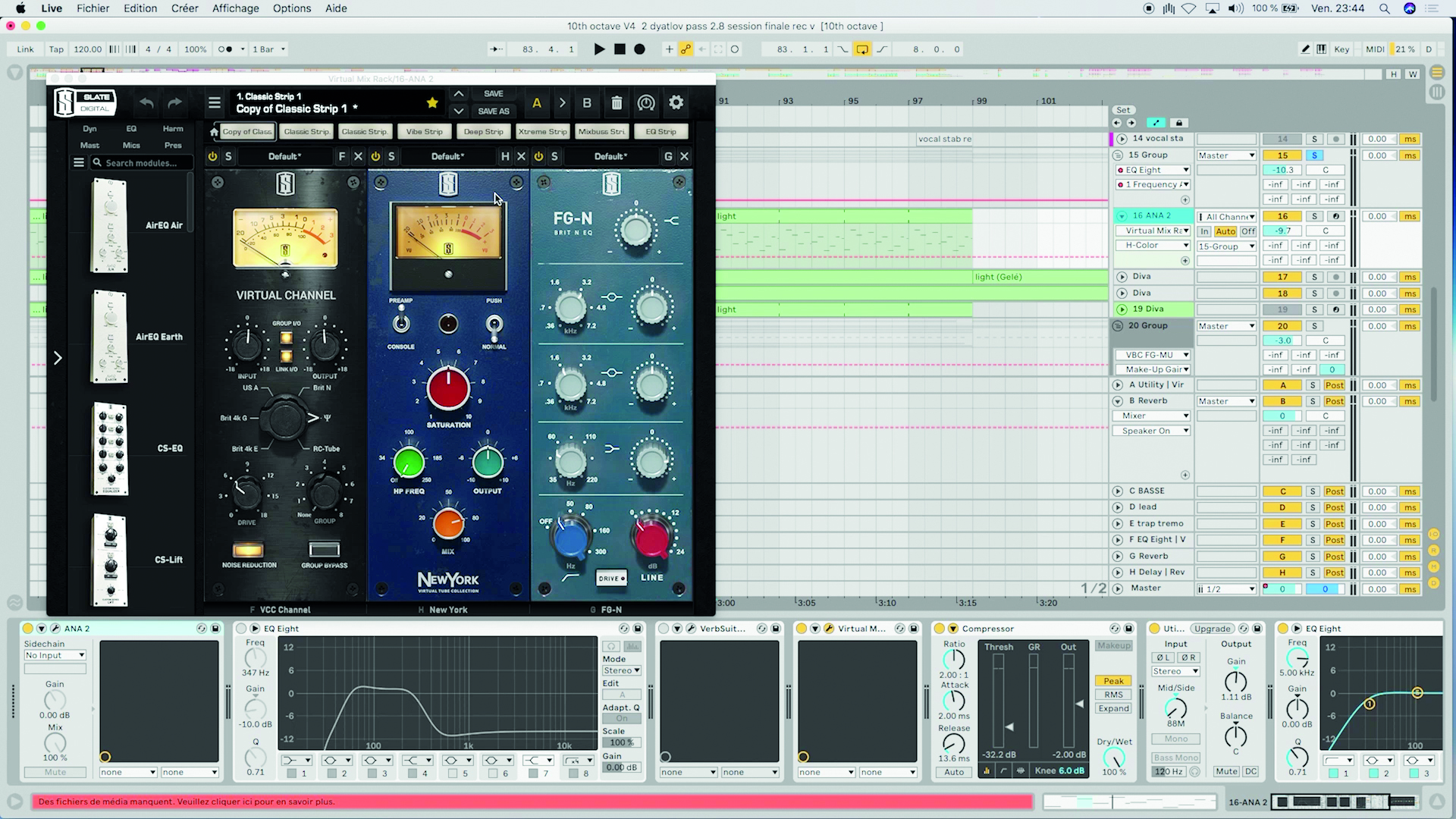Filter modules by the Dyn category
This screenshot has height=819, width=1456.
tap(89, 129)
